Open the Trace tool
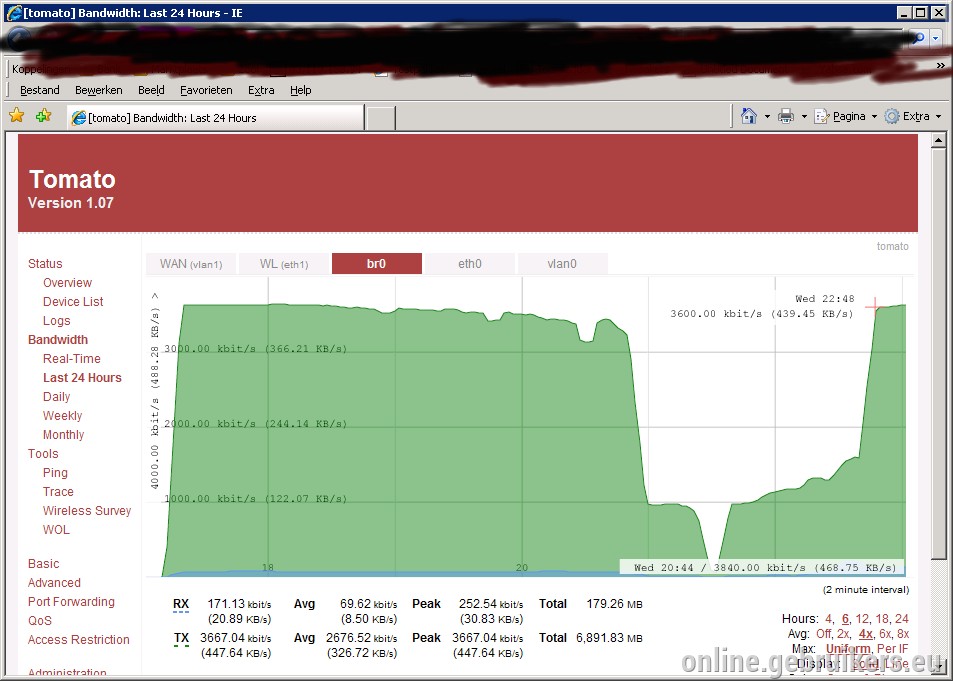Screen dimensions: 953x681 pos(58,491)
